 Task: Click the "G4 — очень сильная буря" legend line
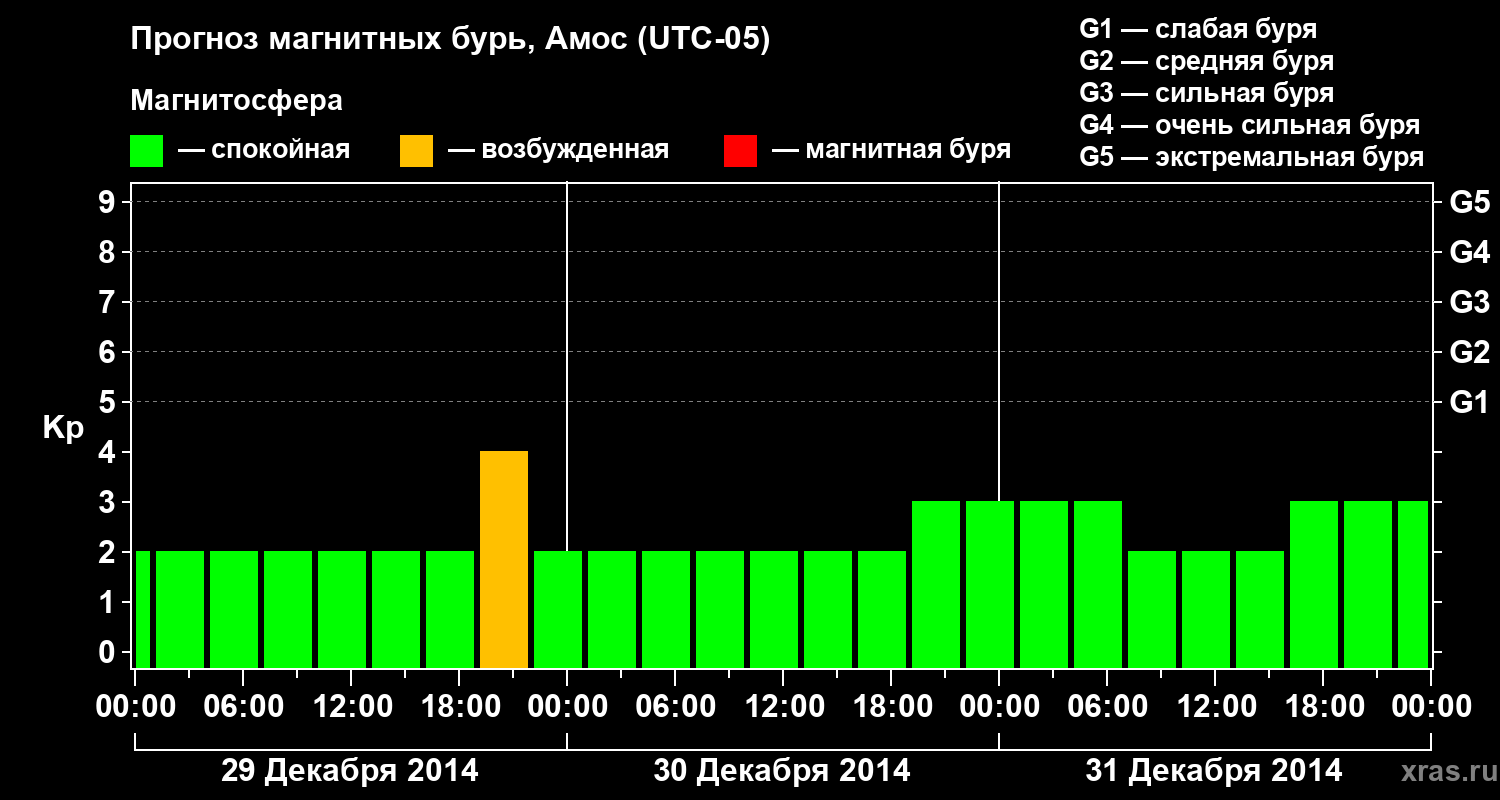[x=1249, y=125]
